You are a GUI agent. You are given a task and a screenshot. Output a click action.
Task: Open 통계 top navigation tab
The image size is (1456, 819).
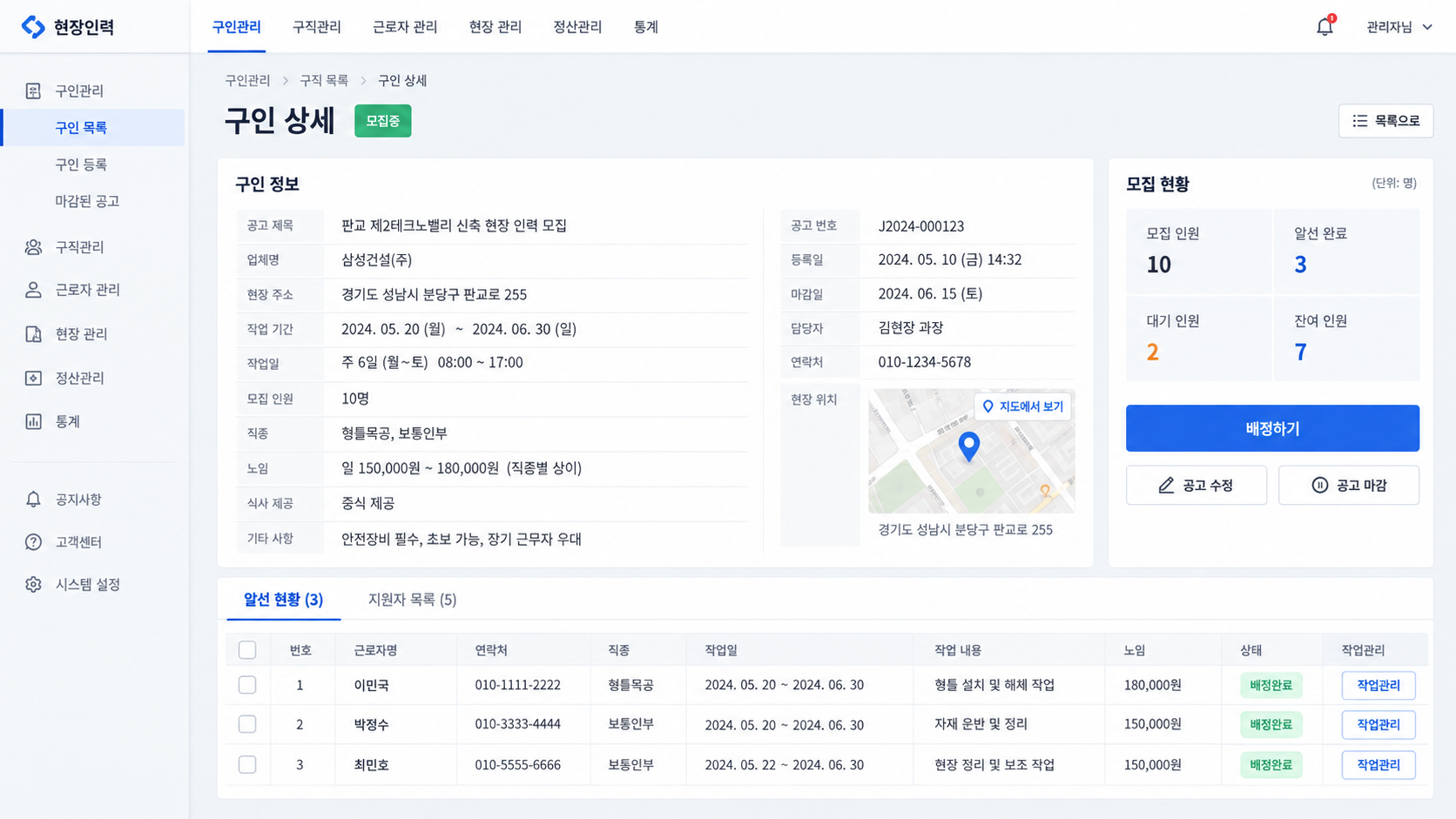(646, 27)
